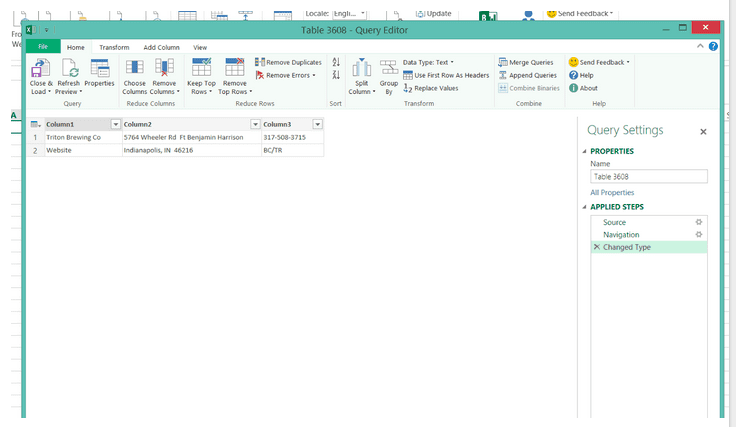Image resolution: width=736 pixels, height=427 pixels.
Task: Click the Group By icon
Action: [x=389, y=69]
